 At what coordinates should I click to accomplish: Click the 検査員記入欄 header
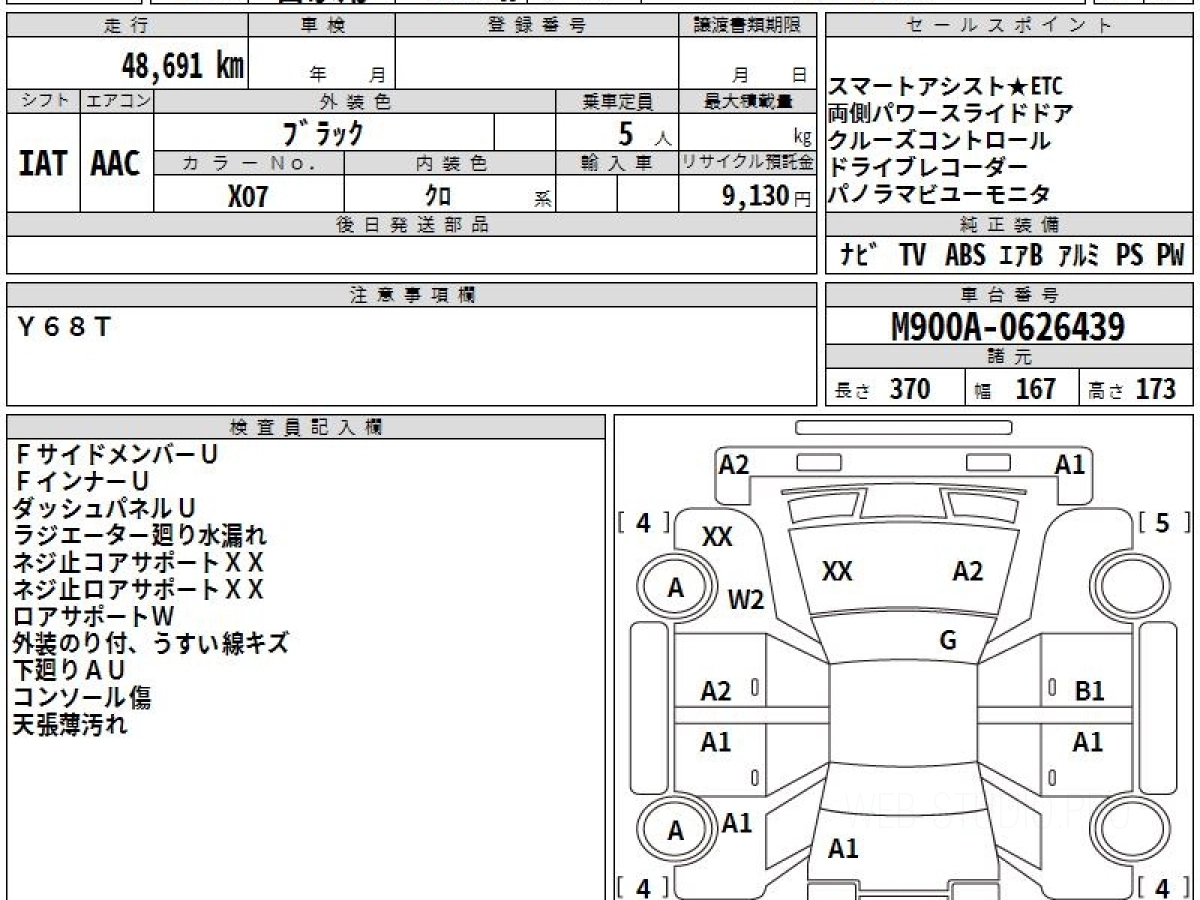(306, 427)
